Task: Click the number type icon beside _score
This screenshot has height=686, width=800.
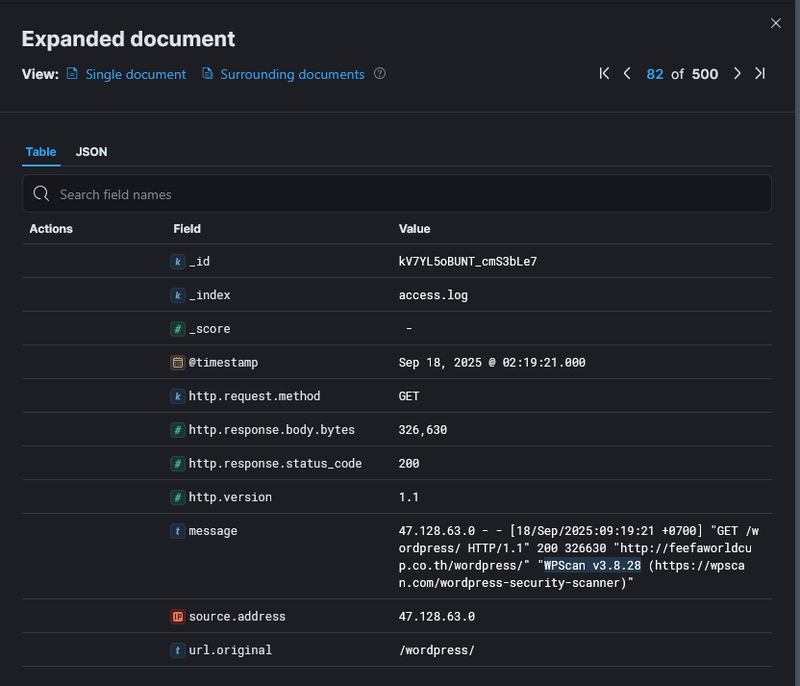Action: (177, 329)
